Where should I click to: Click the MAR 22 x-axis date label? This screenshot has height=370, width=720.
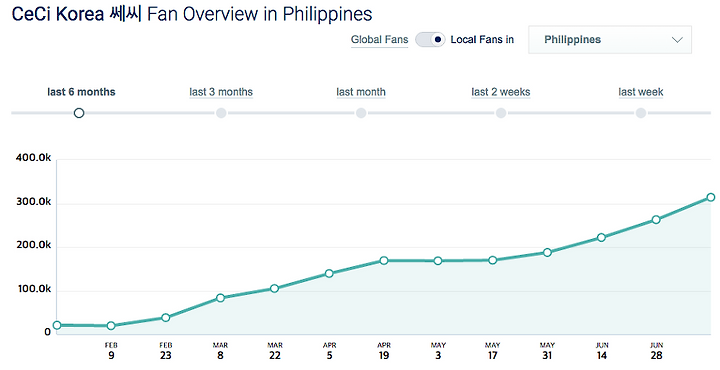[275, 351]
